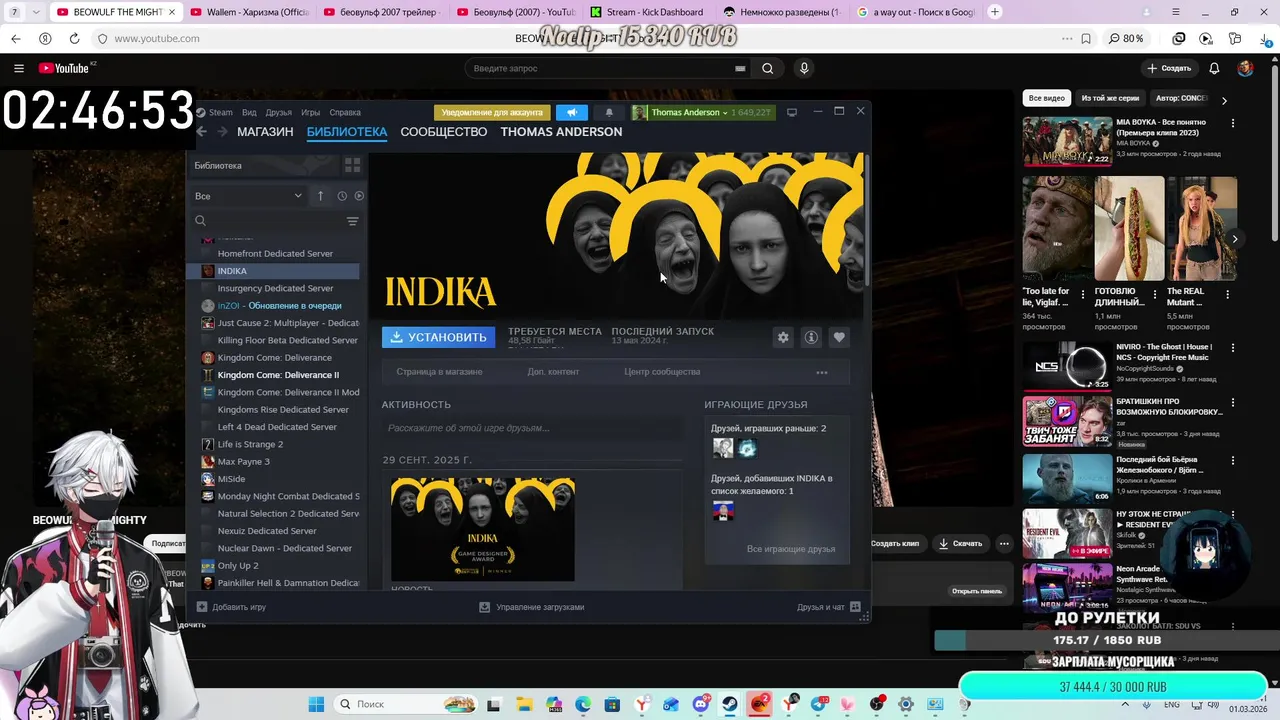
Task: Open YouTube notifications bell
Action: [x=1214, y=68]
